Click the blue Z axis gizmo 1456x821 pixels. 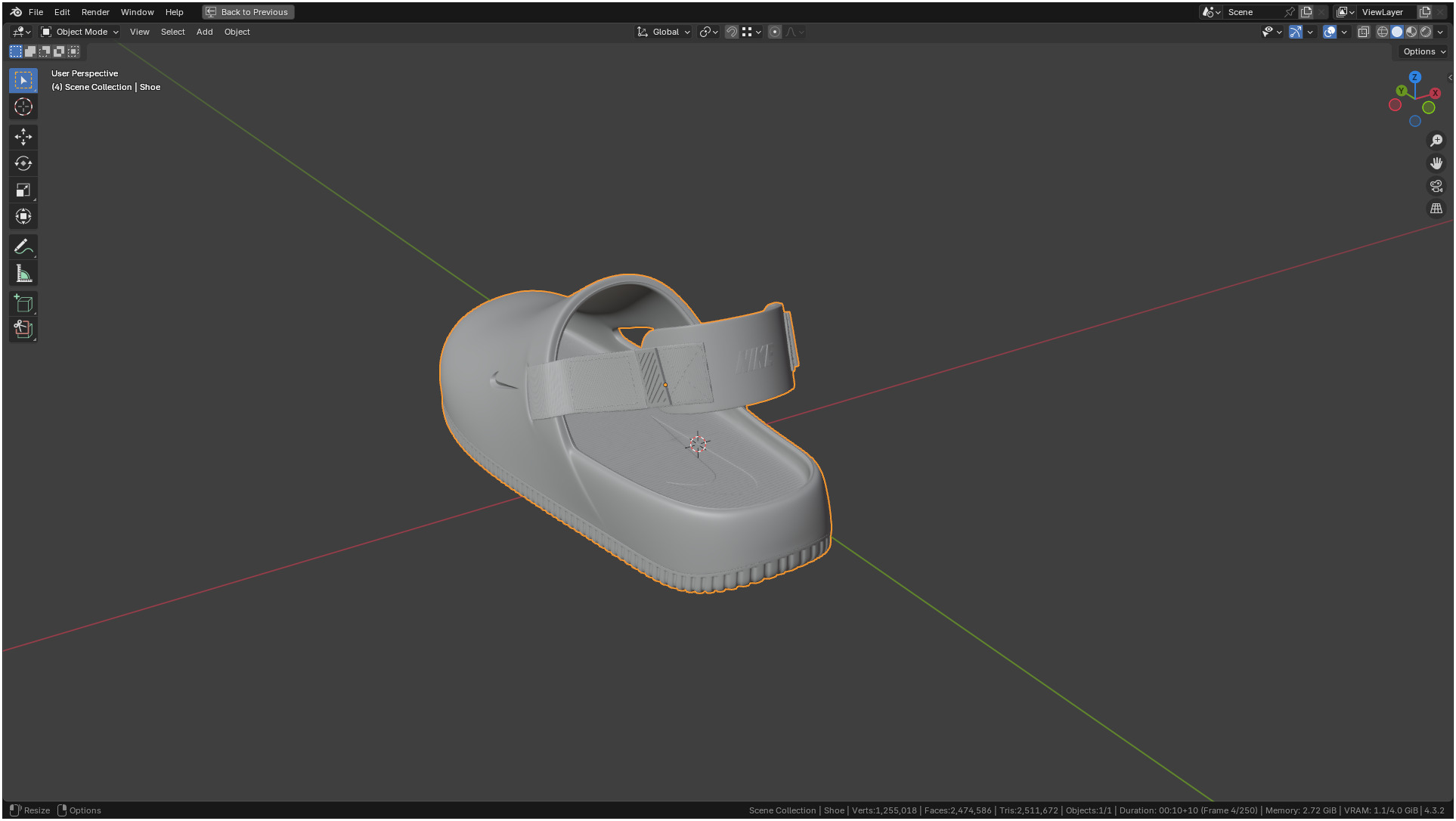pos(1415,77)
